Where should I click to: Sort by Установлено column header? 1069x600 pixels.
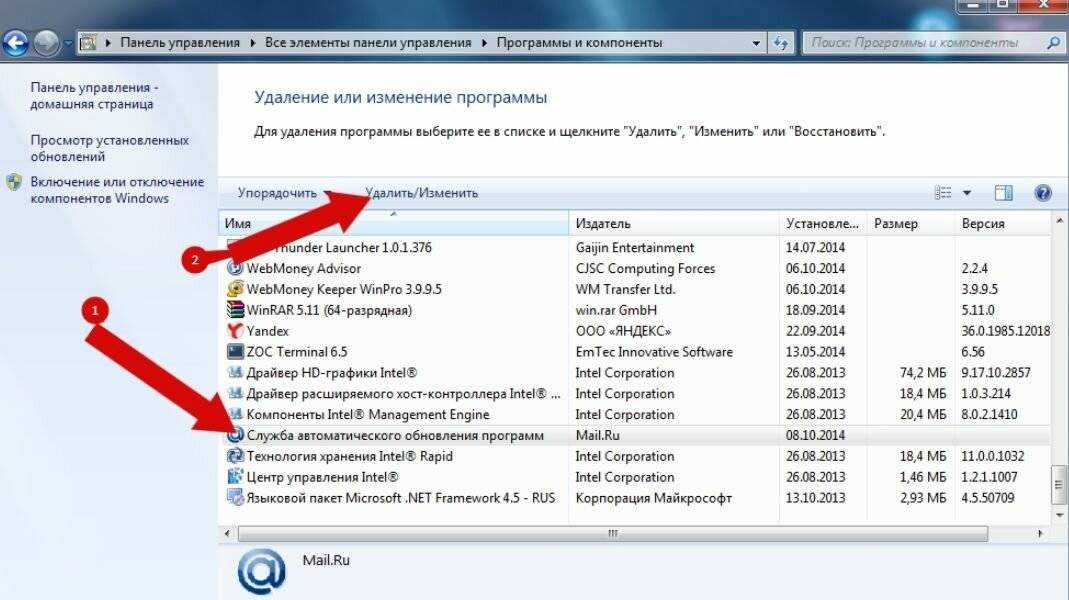[823, 223]
